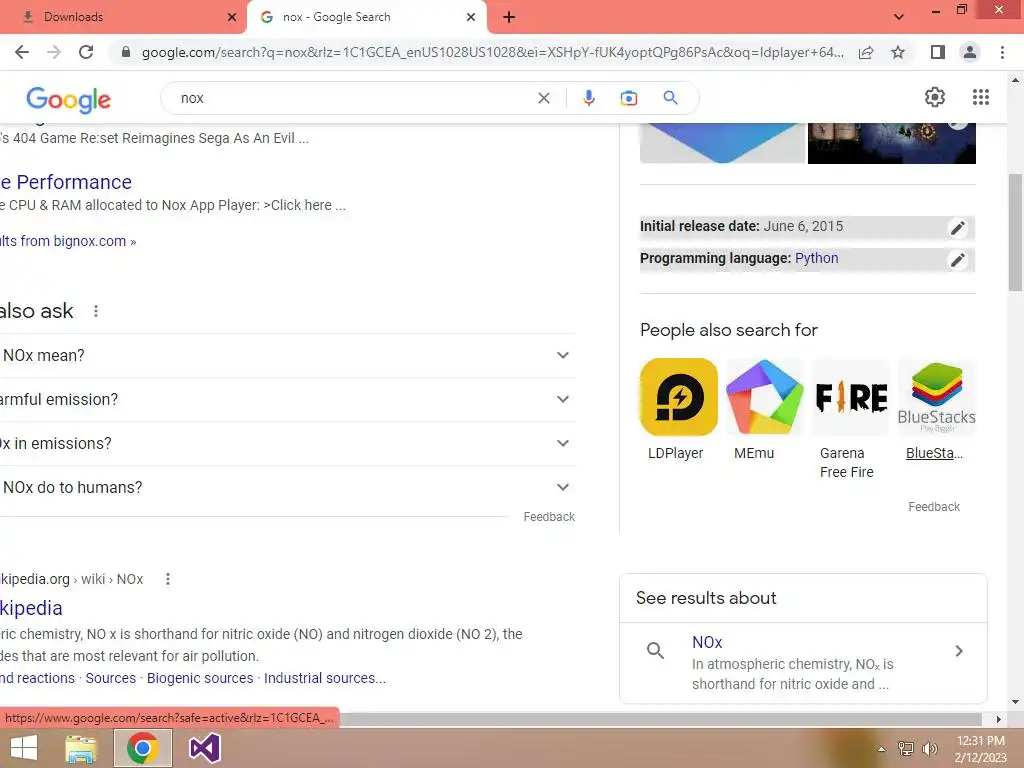Open the Industrial sources sitelink
This screenshot has height=768, width=1024.
[325, 678]
